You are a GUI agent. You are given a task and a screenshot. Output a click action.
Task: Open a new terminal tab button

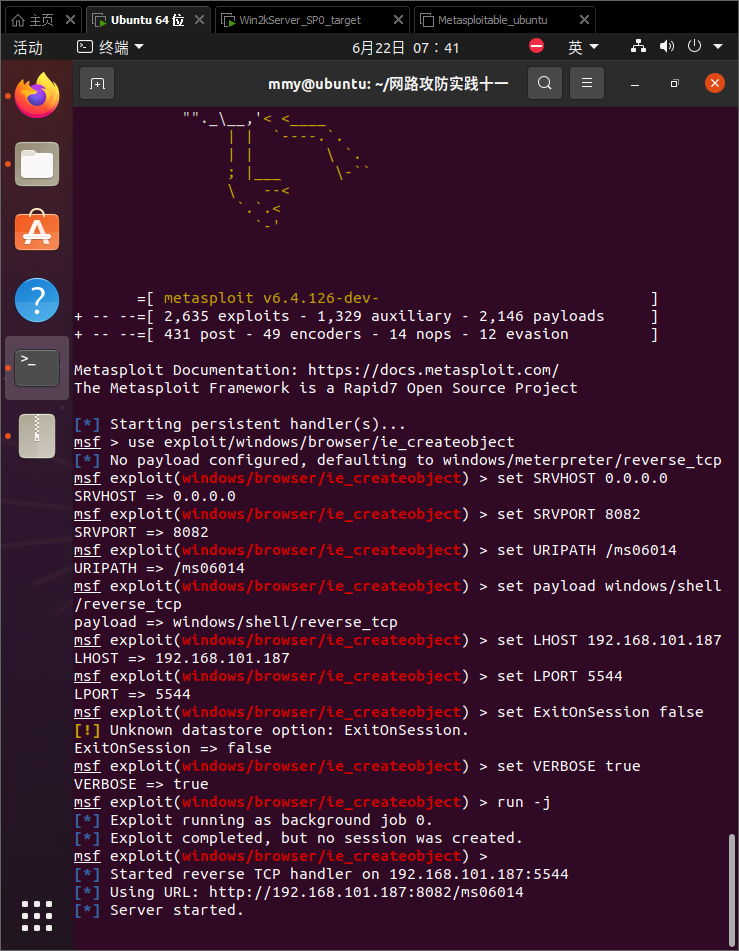97,83
